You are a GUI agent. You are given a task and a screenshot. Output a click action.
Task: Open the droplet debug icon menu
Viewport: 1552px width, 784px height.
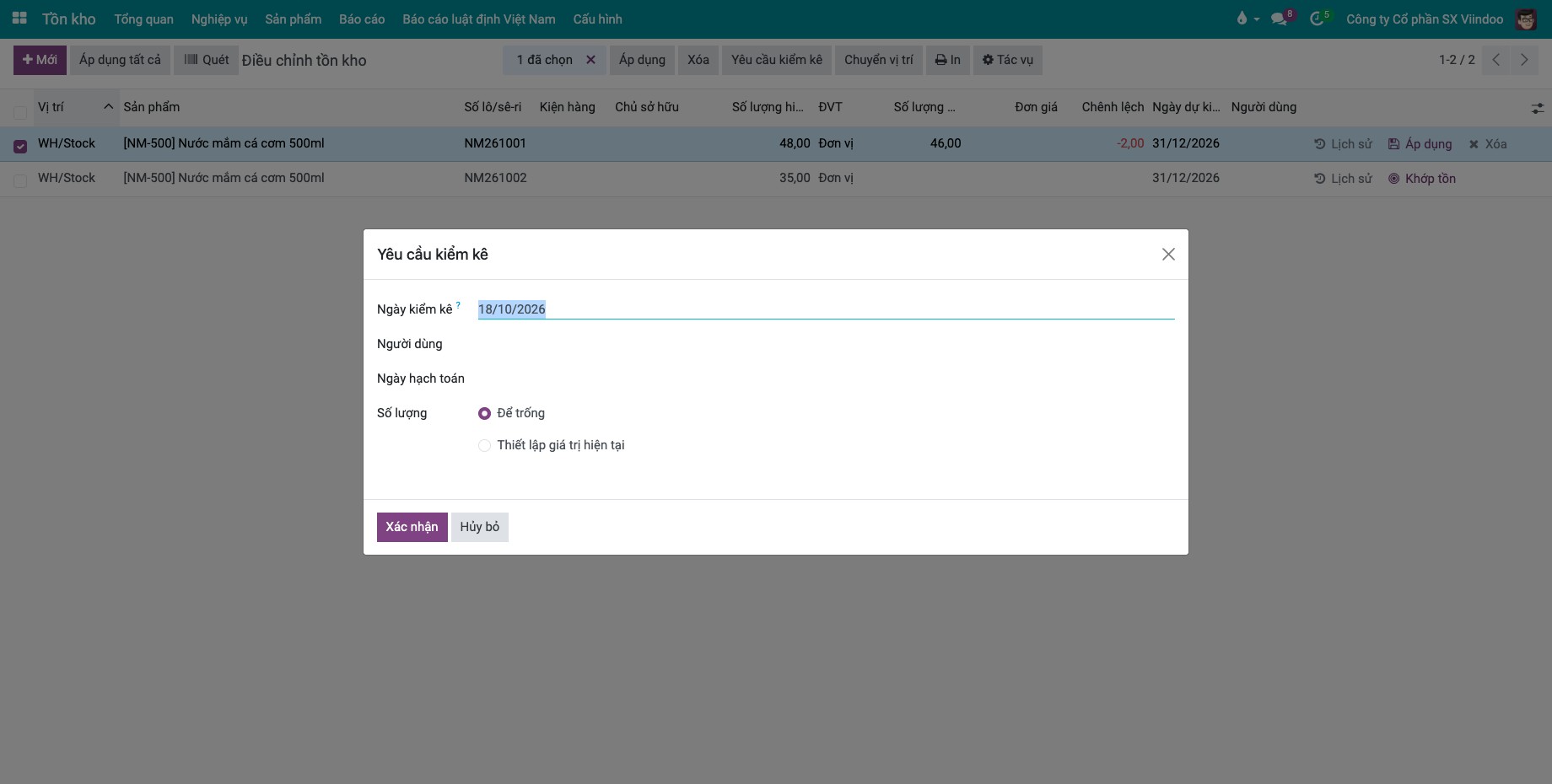point(1248,19)
